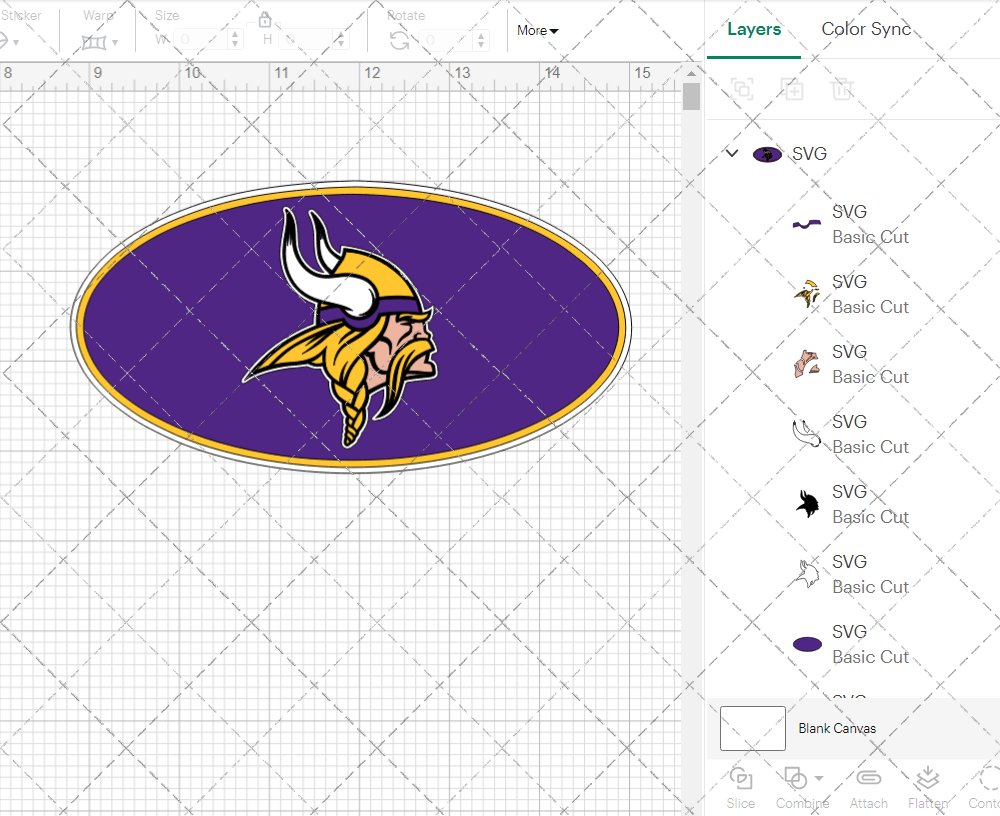Click the Rotate icon in the toolbar

point(399,40)
